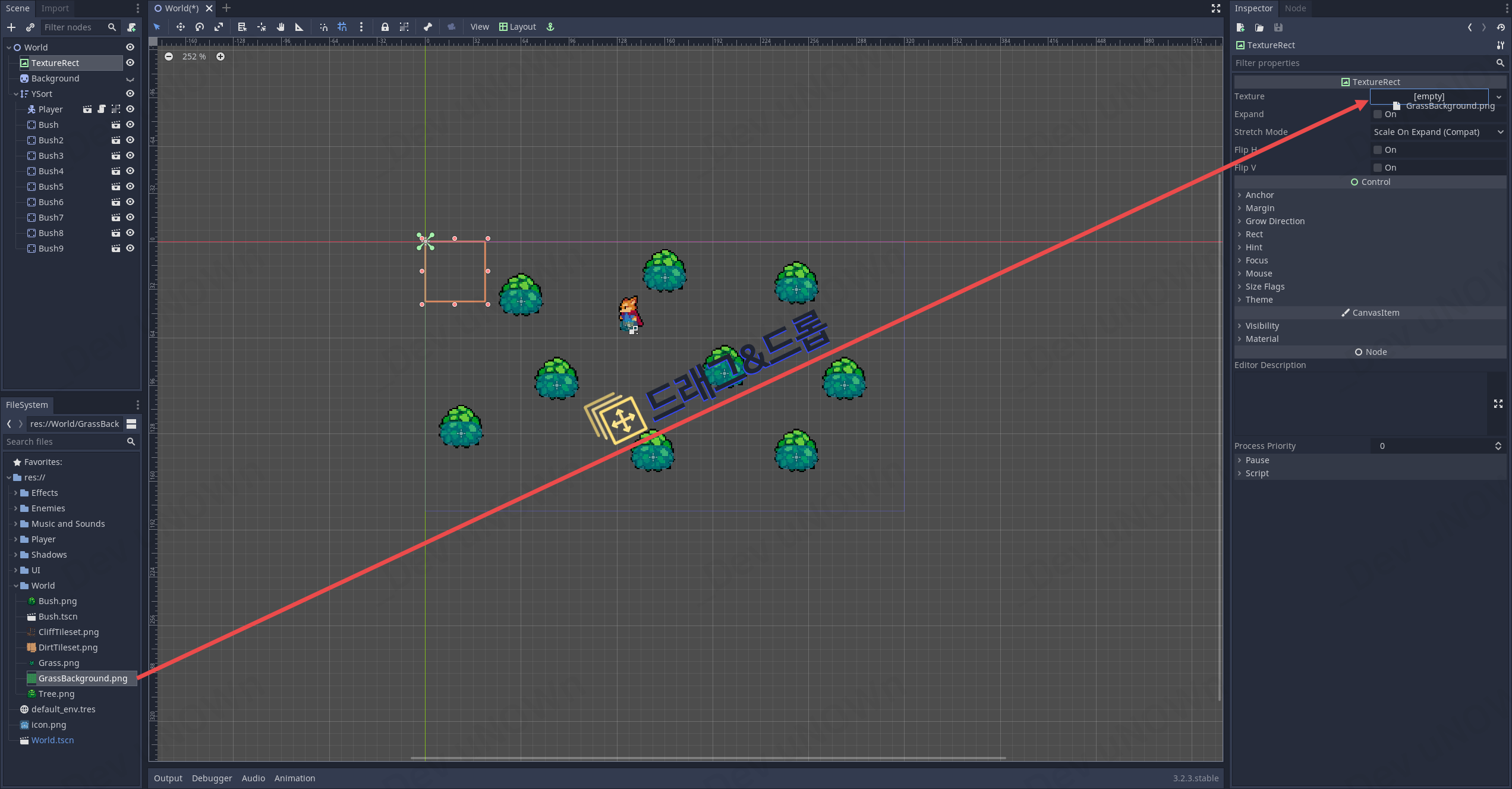Select the Move mode tool

(x=180, y=27)
